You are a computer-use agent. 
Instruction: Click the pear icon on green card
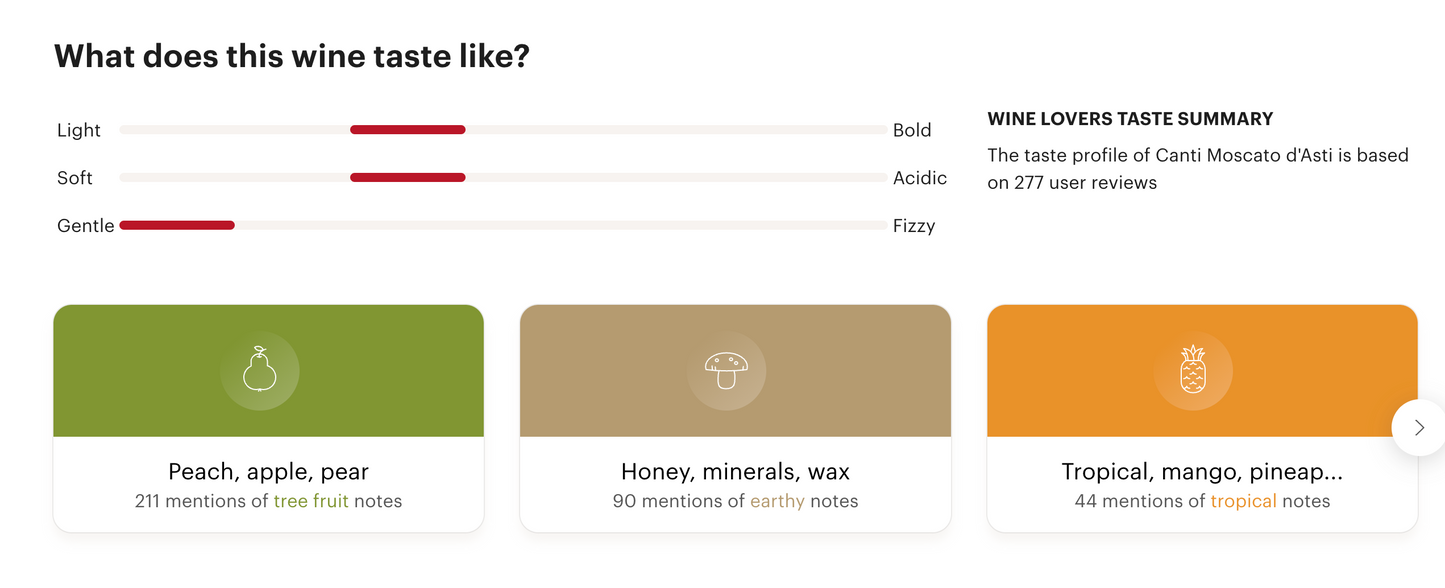259,371
